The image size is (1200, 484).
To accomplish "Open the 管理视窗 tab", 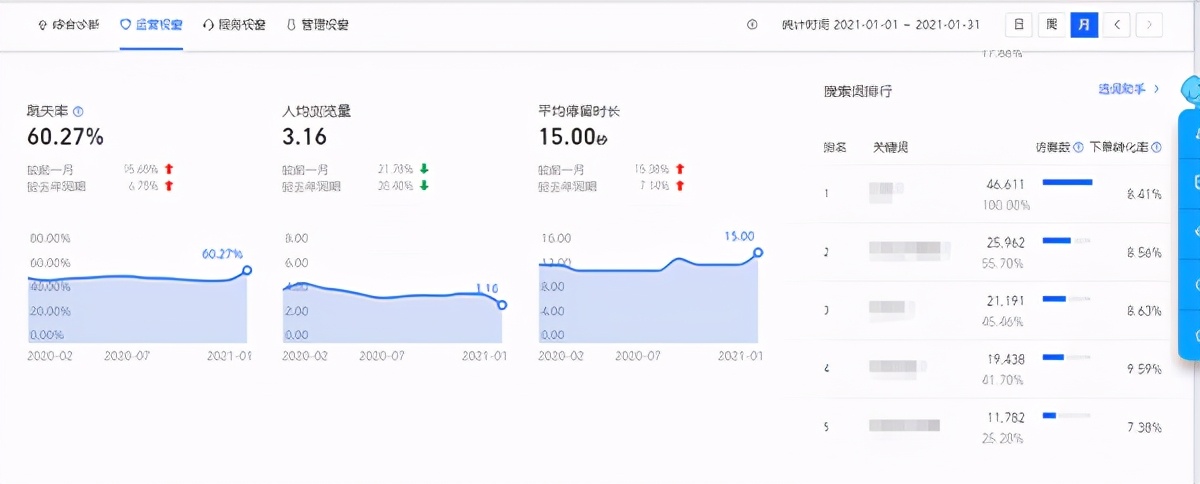I will (317, 25).
